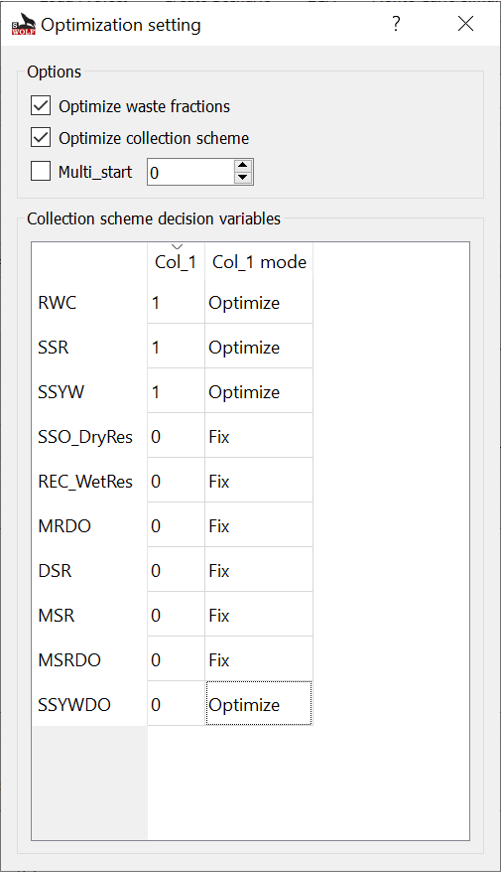
Task: Close the Optimization setting dialog
Action: coord(465,23)
